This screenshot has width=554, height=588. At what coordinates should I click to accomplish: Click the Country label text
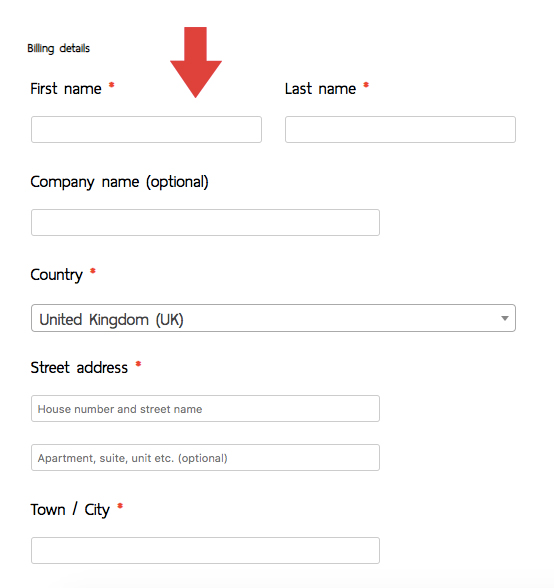point(57,275)
